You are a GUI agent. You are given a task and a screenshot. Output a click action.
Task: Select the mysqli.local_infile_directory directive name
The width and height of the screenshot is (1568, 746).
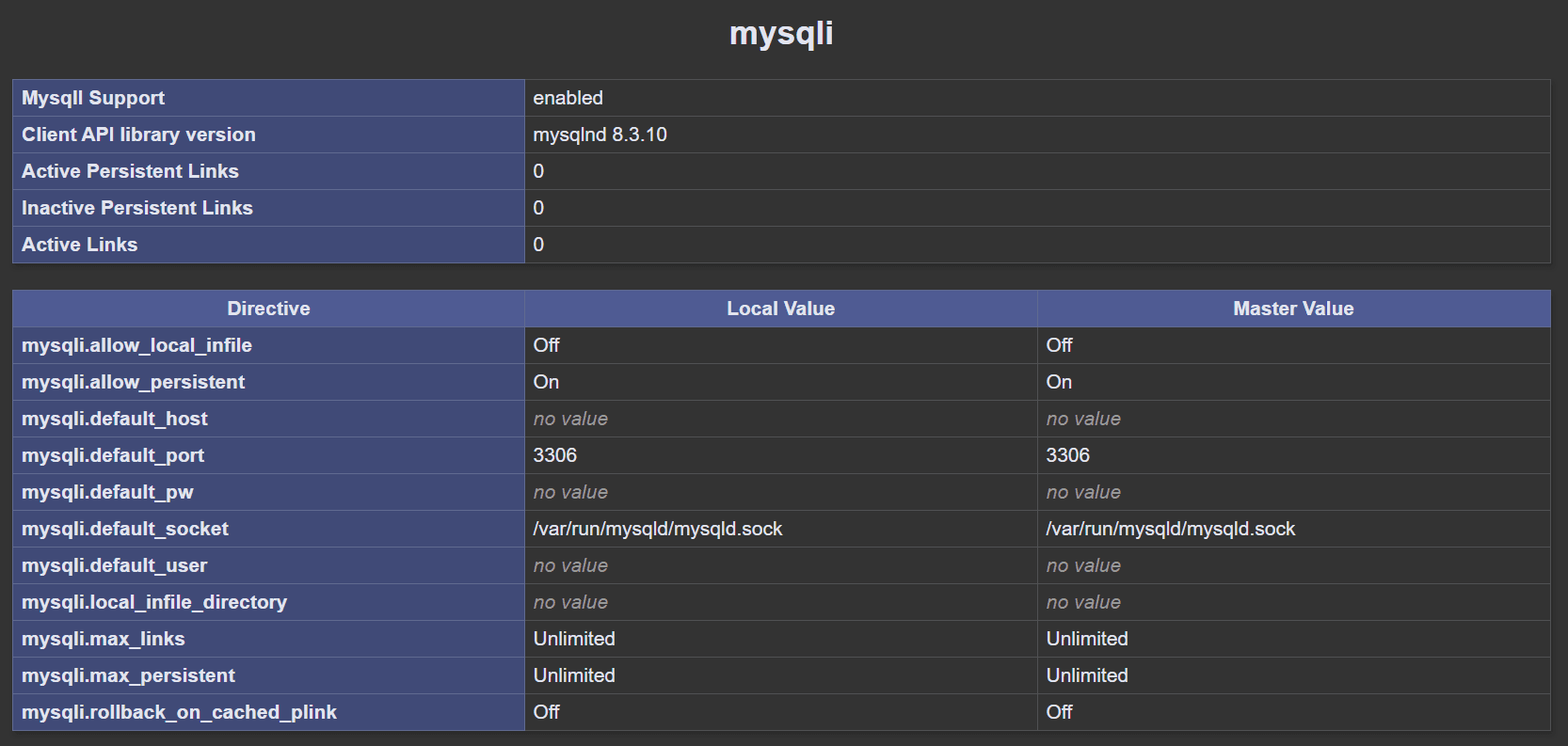coord(154,602)
